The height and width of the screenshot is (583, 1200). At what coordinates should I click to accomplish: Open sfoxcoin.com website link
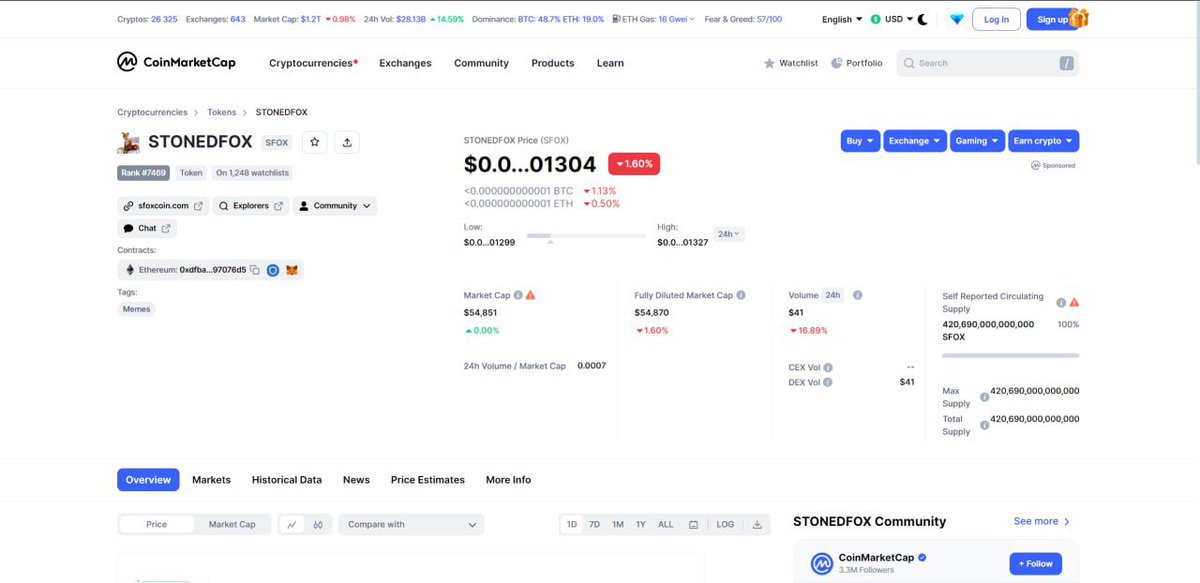pos(162,206)
